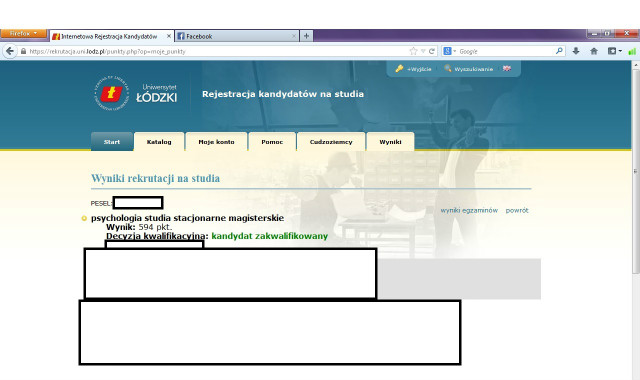The height and width of the screenshot is (380, 640).
Task: Click the kandydat zakwalifikowany status text
Action: click(x=270, y=236)
